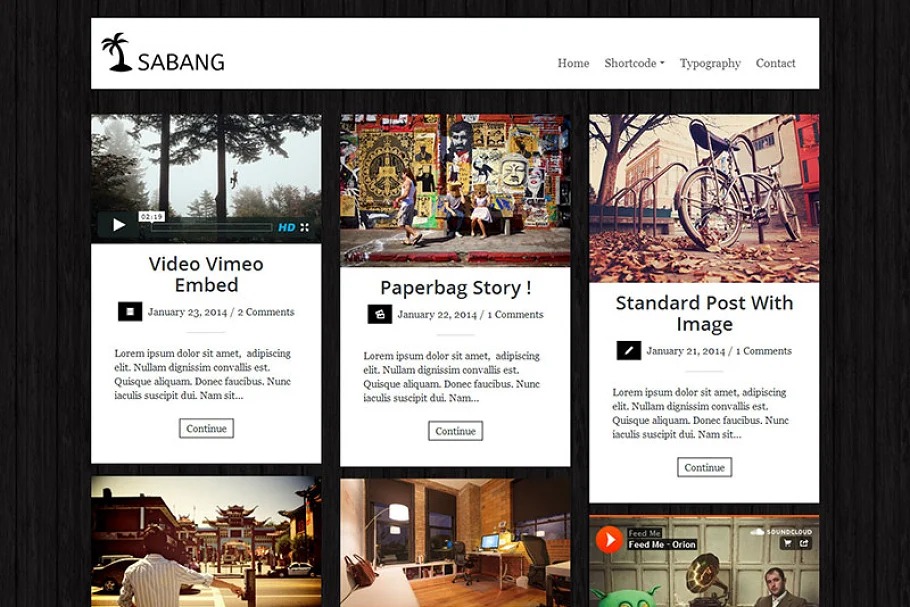Click the video post format icon
The width and height of the screenshot is (910, 607).
[130, 312]
